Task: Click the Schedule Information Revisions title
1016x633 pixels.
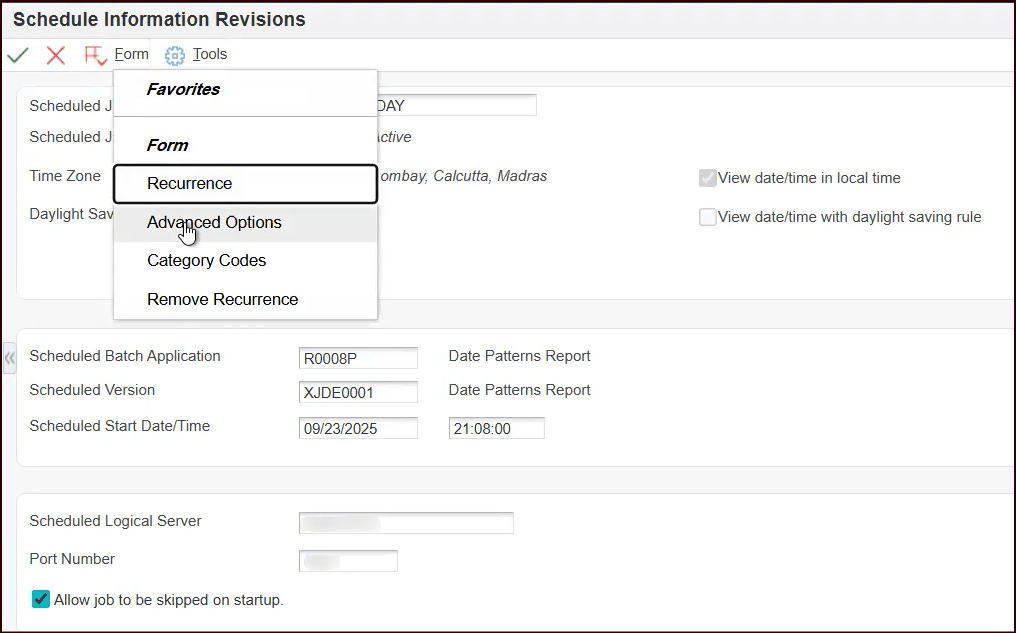Action: pyautogui.click(x=159, y=19)
